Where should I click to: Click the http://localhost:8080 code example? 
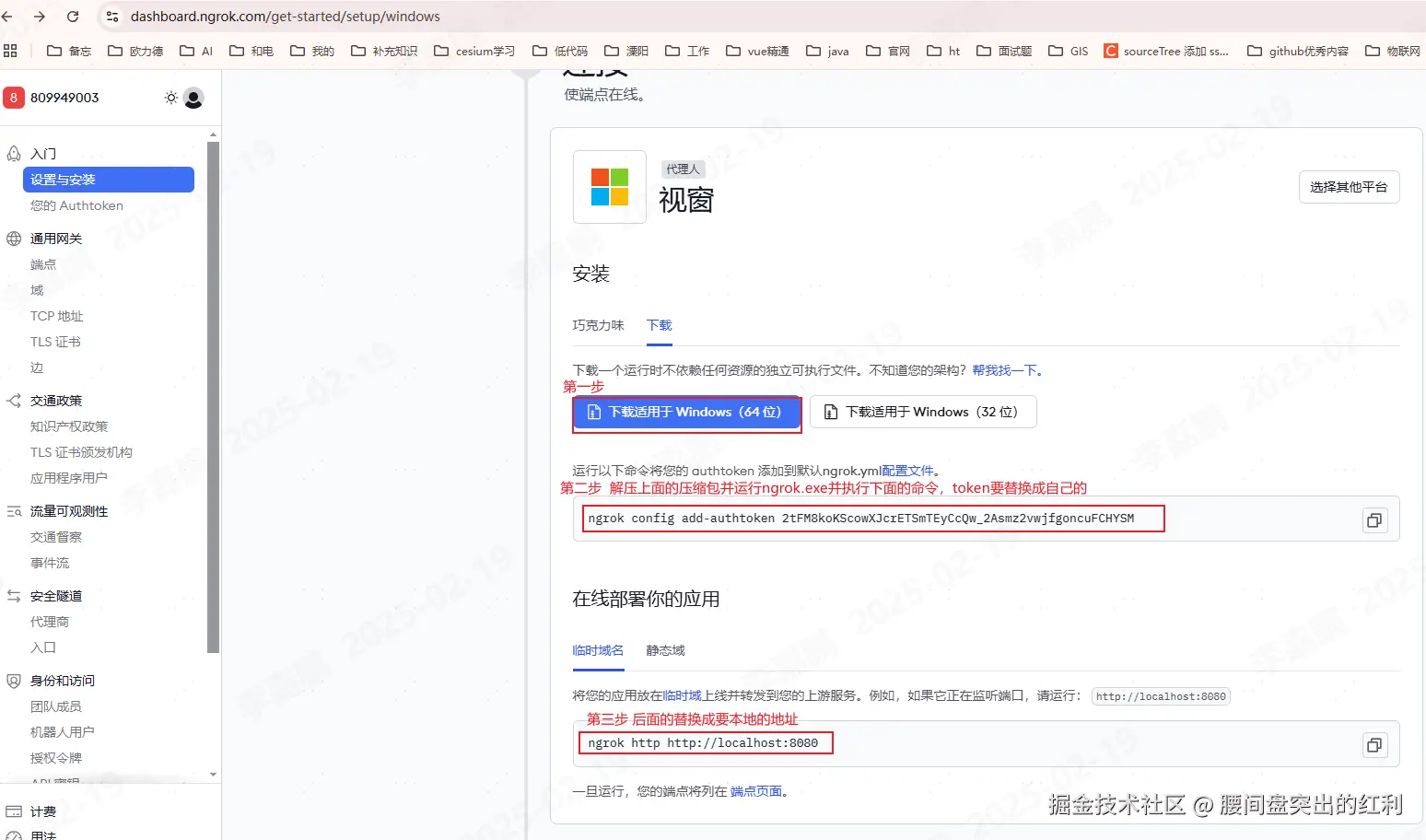[1161, 696]
